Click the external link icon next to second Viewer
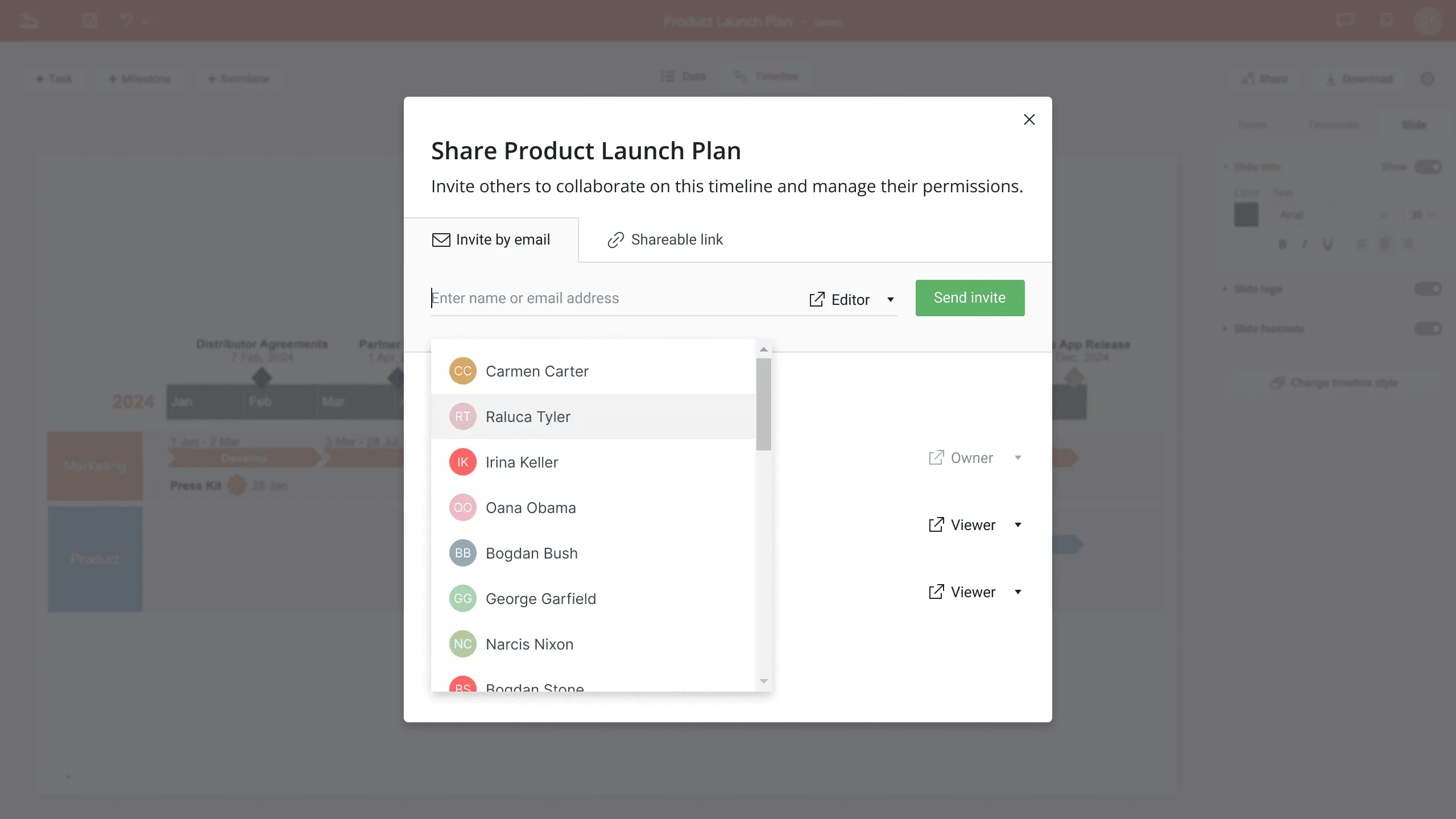 [x=936, y=591]
